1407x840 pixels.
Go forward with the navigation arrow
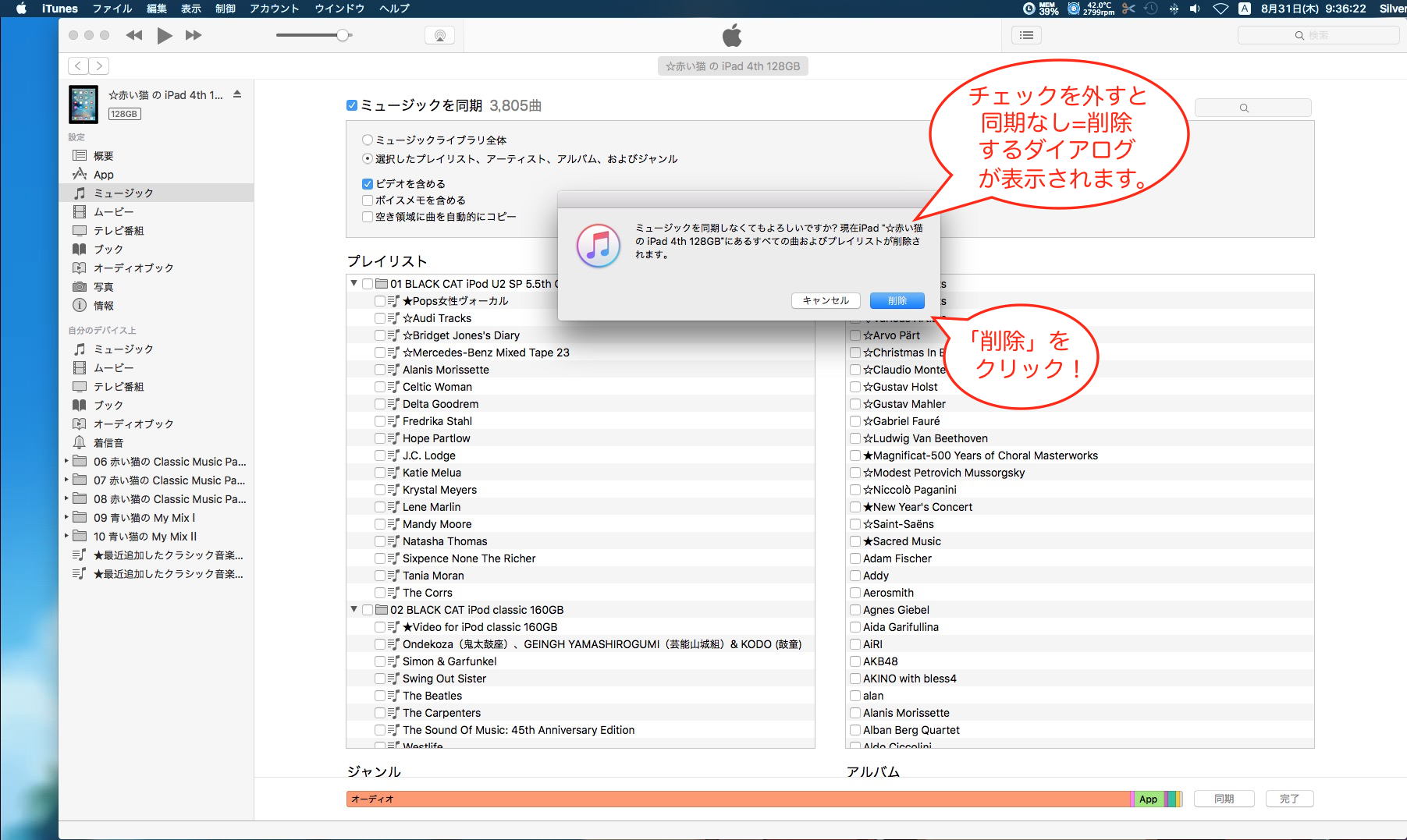pos(99,66)
